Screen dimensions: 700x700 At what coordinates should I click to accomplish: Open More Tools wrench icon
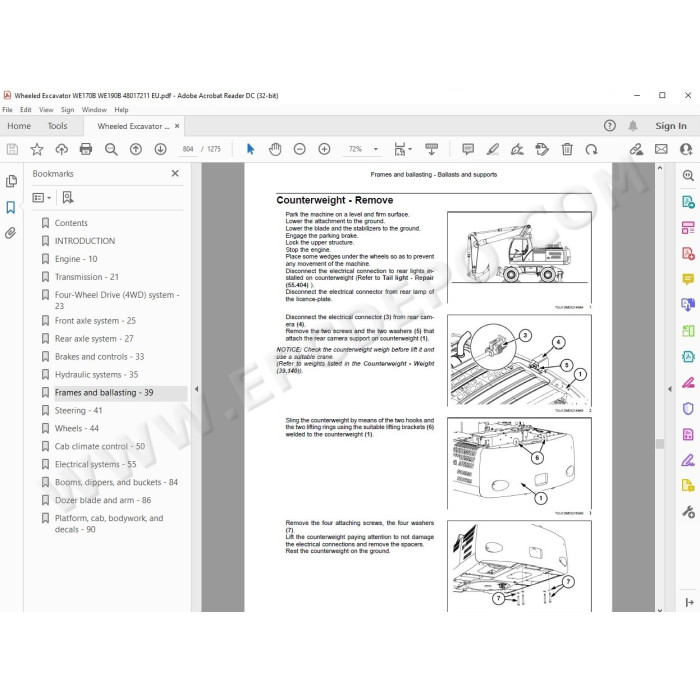(688, 512)
